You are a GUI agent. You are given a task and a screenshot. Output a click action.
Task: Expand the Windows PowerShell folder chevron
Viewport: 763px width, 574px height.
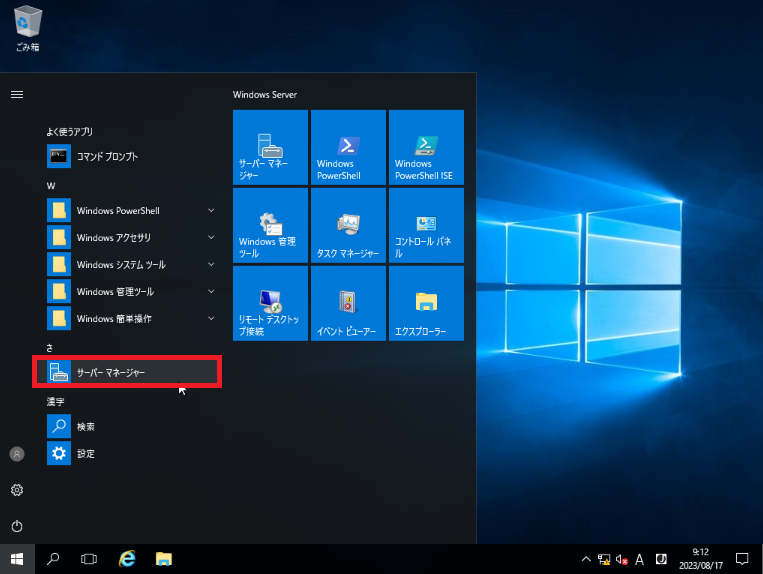(x=211, y=211)
